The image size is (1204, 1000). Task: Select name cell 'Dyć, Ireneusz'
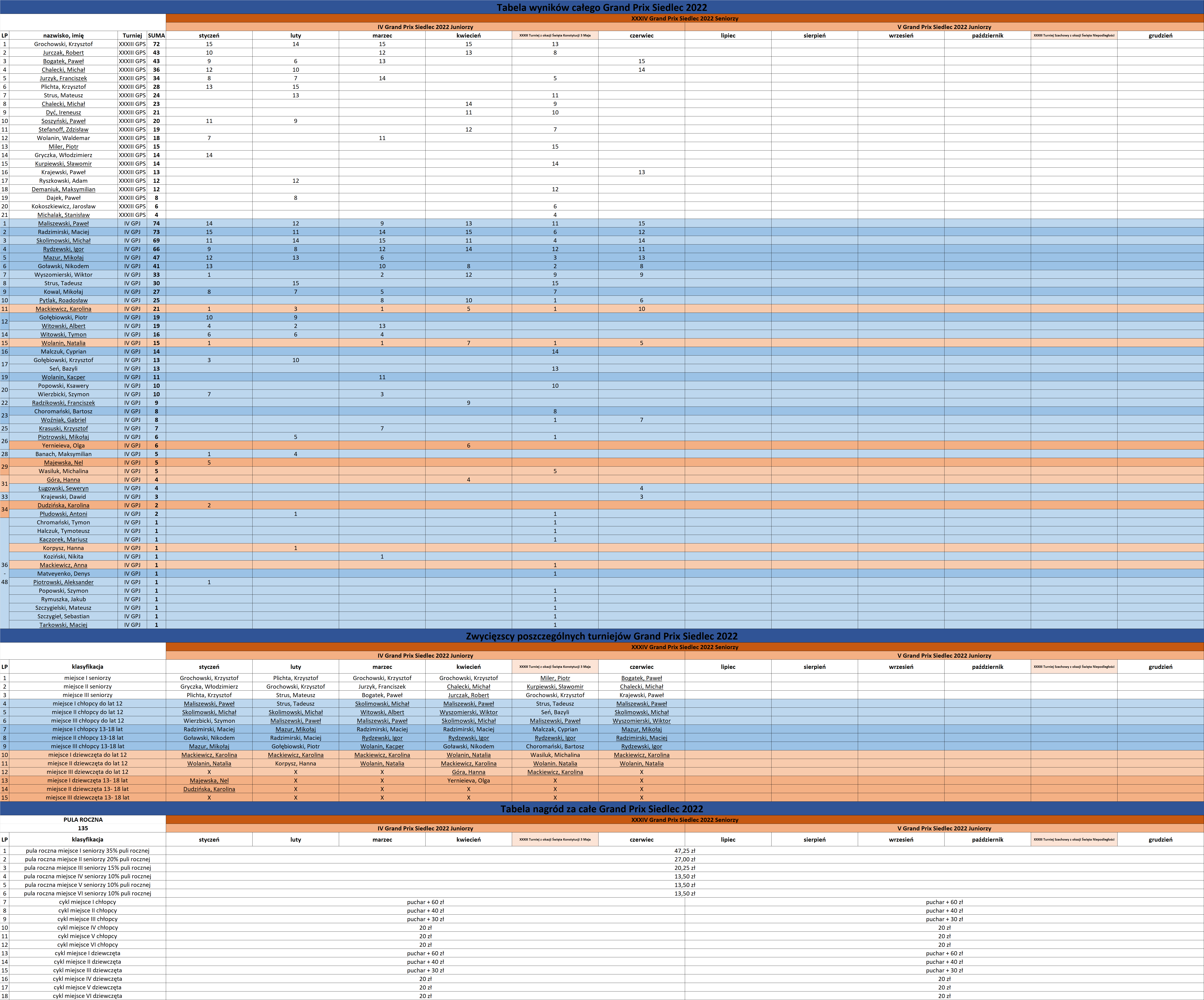point(63,112)
